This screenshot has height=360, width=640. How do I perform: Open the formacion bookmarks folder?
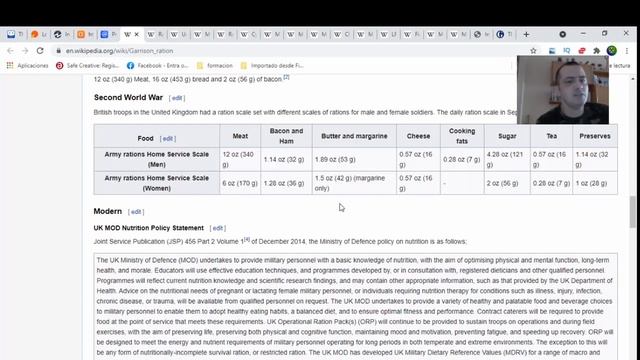pos(215,65)
